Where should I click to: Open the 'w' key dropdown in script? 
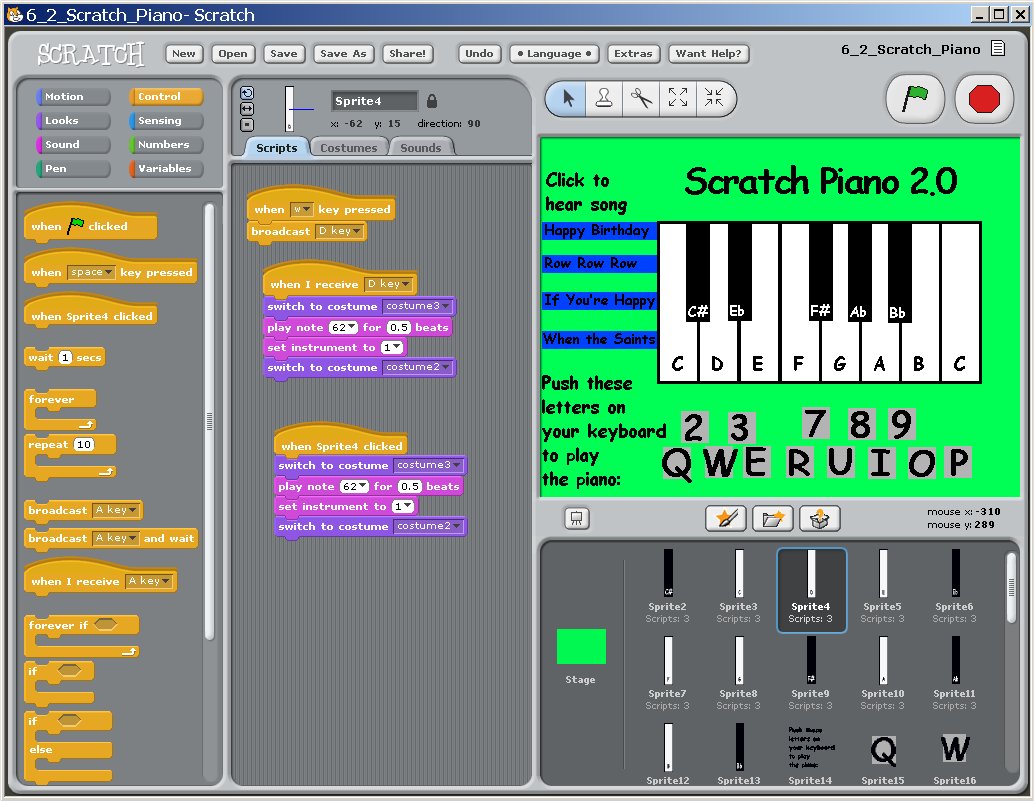point(301,210)
